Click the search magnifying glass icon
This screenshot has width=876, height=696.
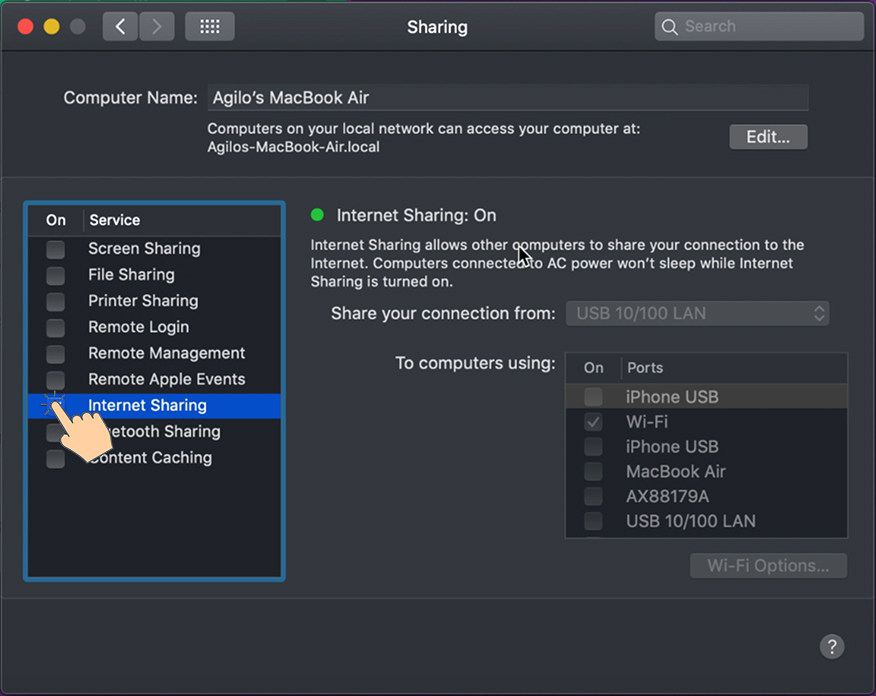[x=670, y=26]
